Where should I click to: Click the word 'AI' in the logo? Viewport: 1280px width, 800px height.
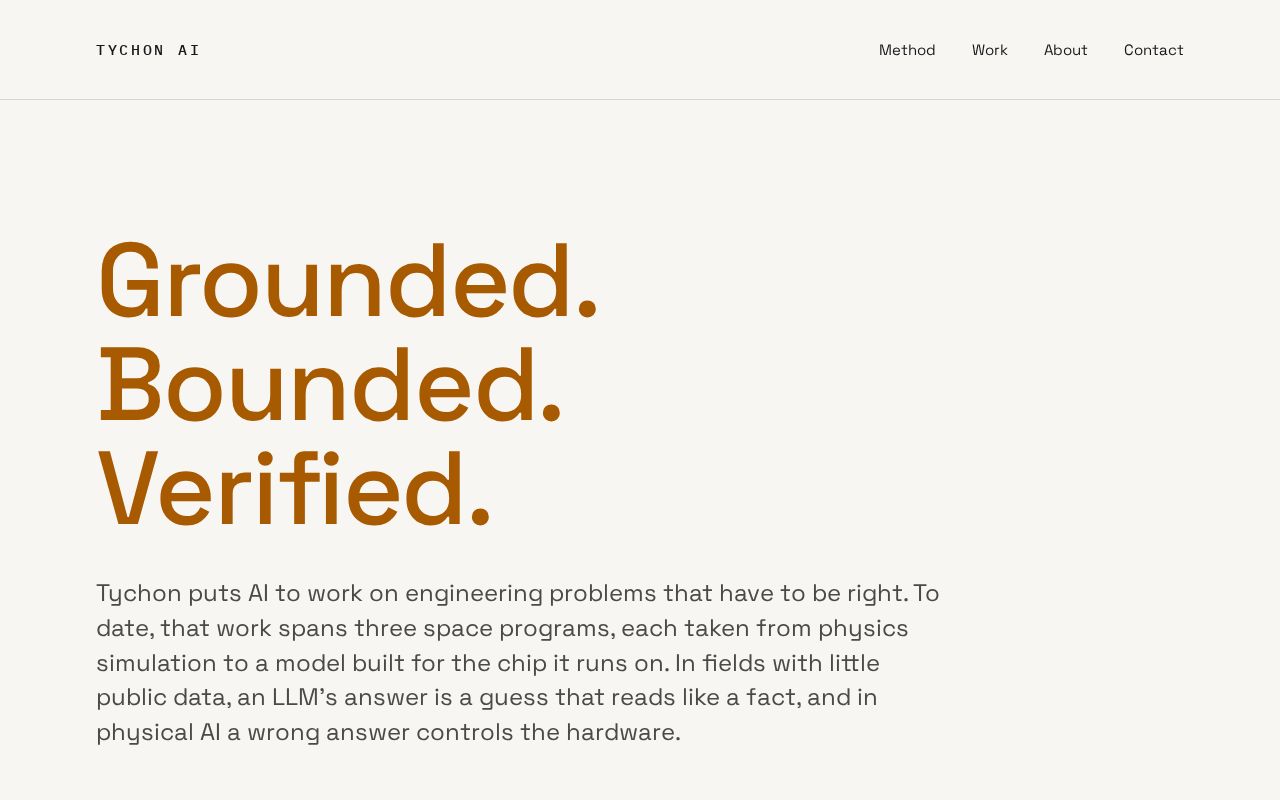(189, 50)
